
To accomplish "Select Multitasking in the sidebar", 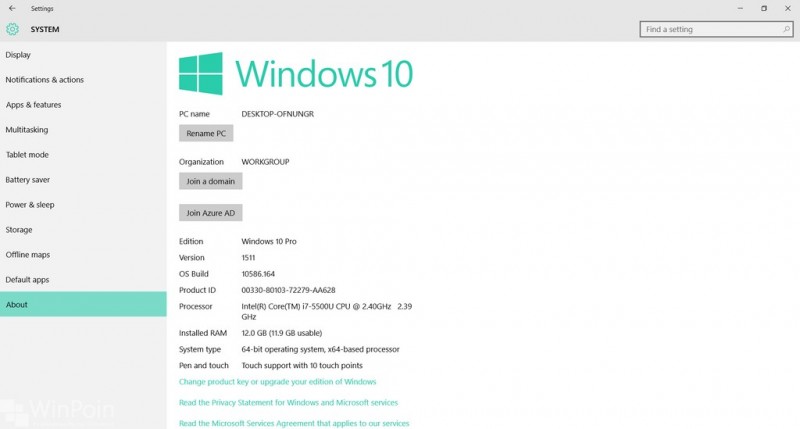I will tap(83, 130).
